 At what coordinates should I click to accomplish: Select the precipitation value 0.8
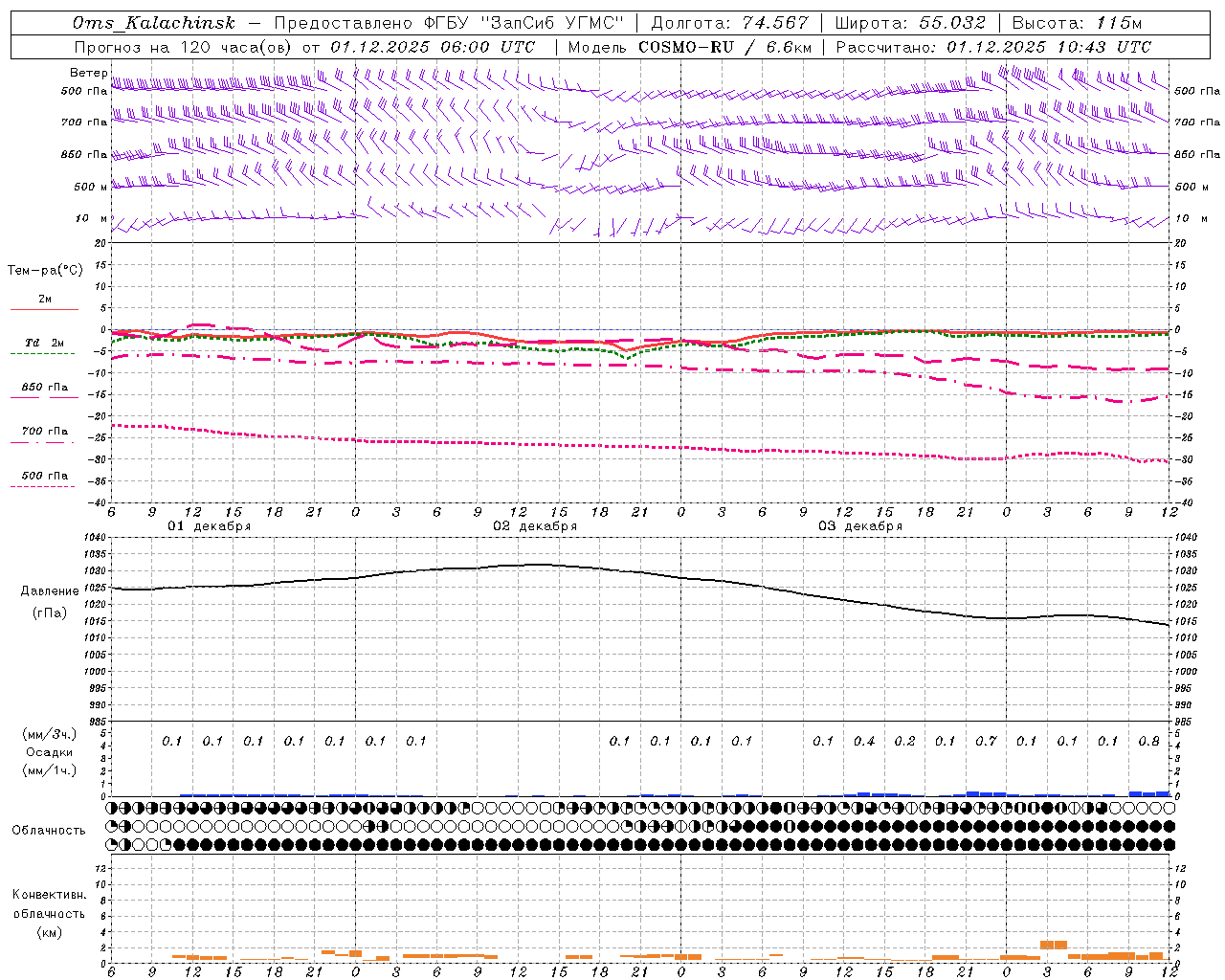tap(1149, 742)
